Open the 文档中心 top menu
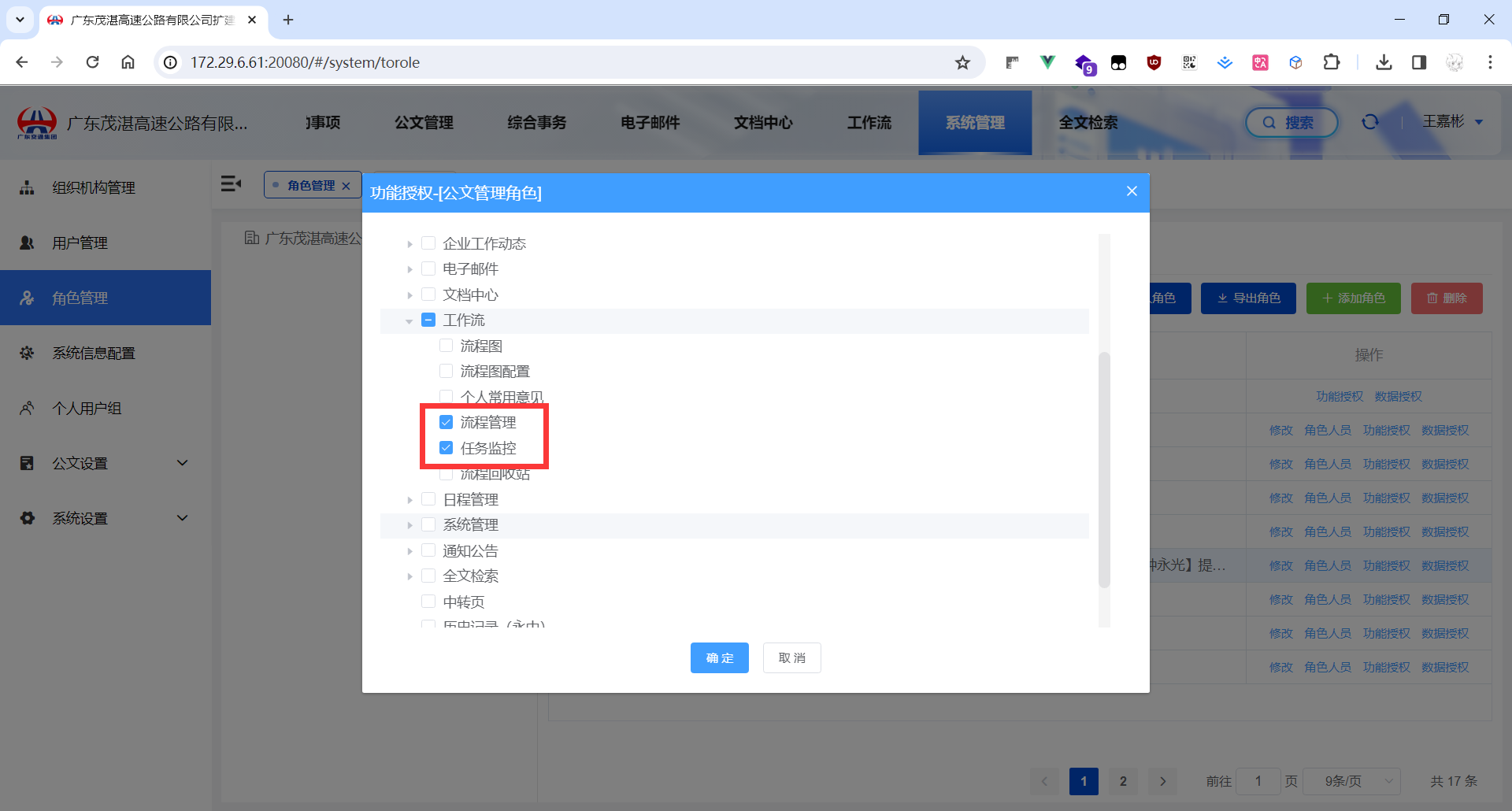Screen dimensions: 1512x811 (x=764, y=122)
